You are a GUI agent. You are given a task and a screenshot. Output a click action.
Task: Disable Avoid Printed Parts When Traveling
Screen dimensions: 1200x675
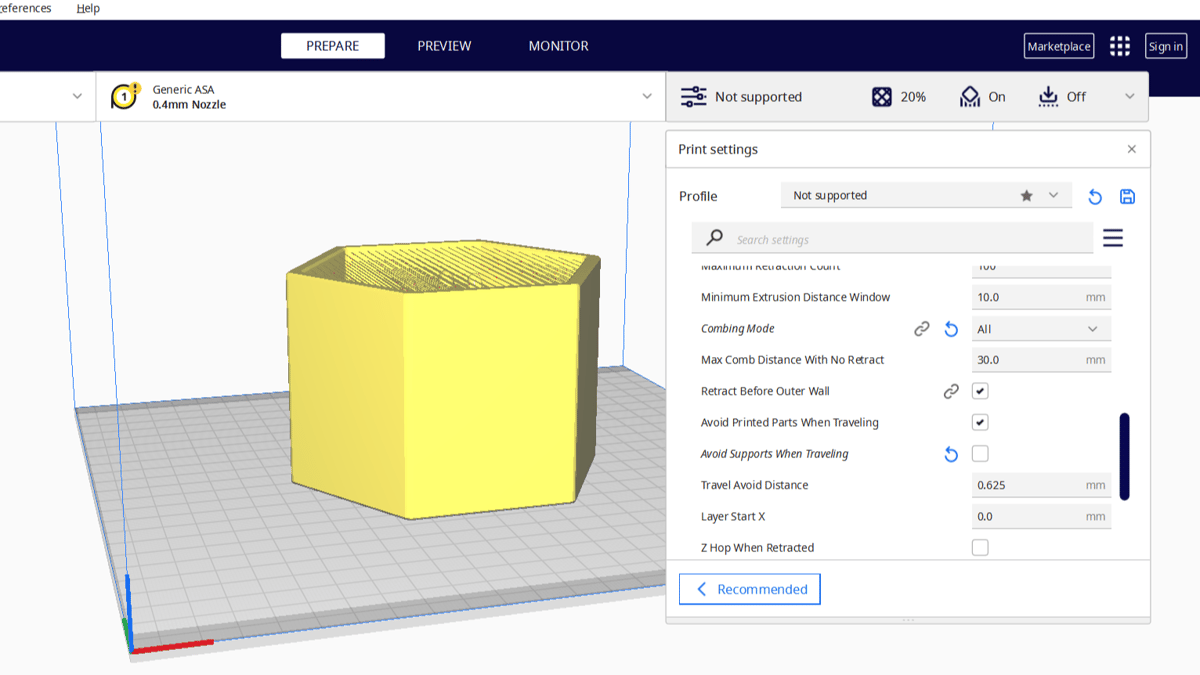point(979,422)
